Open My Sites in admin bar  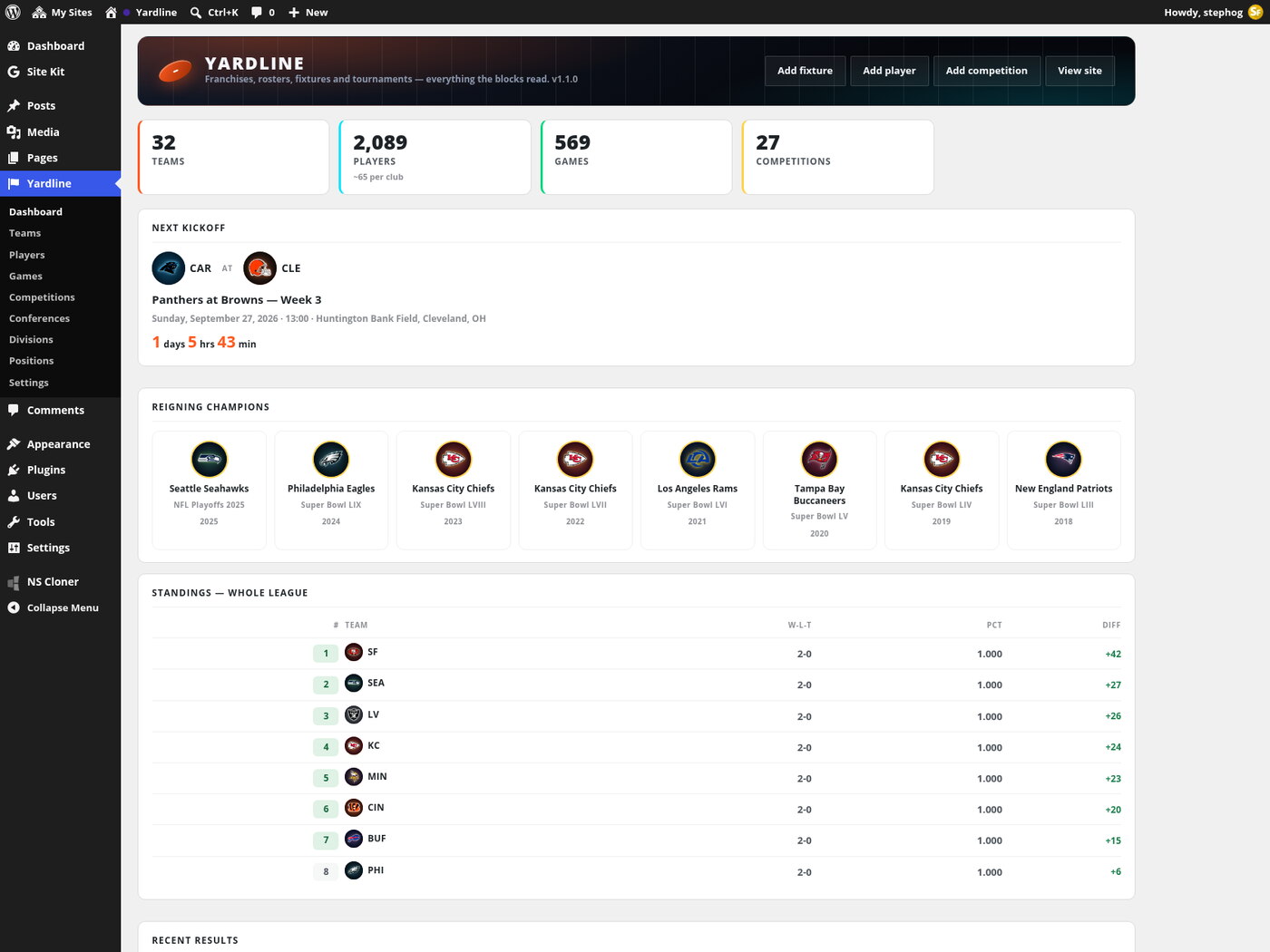pyautogui.click(x=63, y=12)
